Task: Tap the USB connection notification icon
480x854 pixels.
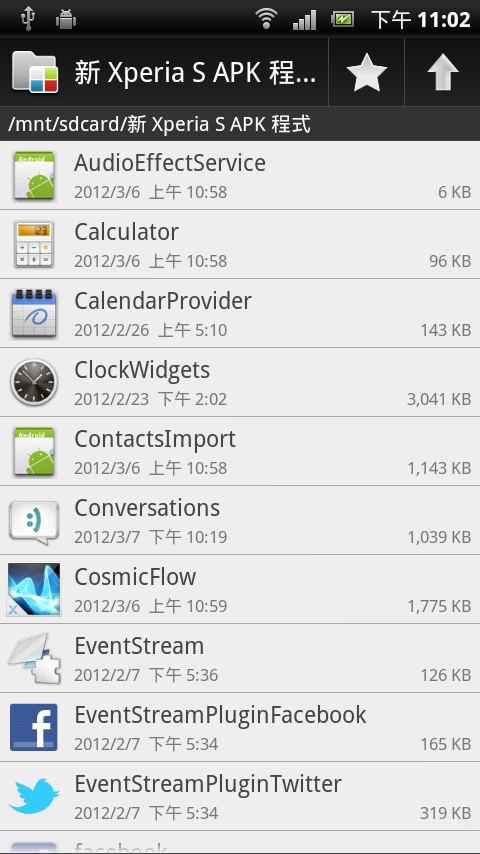Action: point(27,19)
